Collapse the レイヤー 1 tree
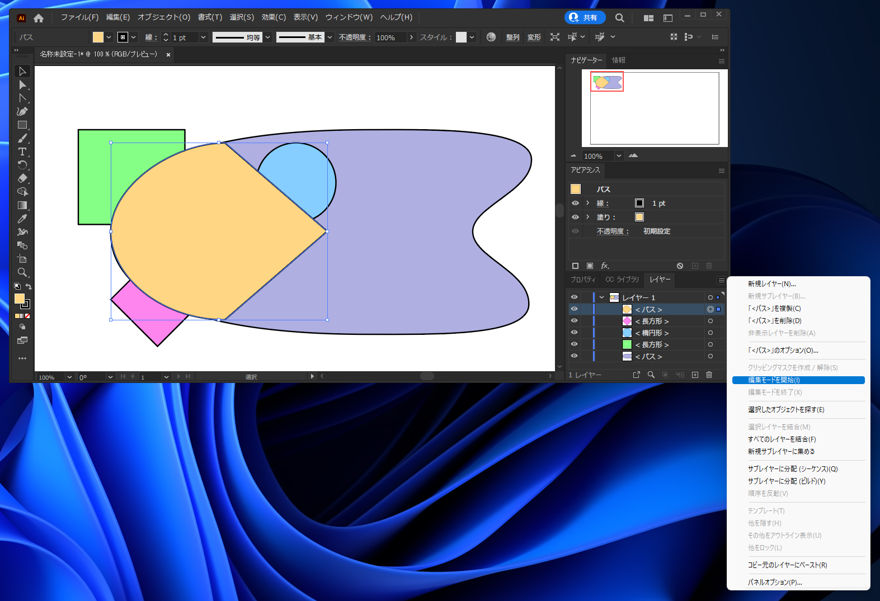The image size is (880, 601). click(601, 298)
